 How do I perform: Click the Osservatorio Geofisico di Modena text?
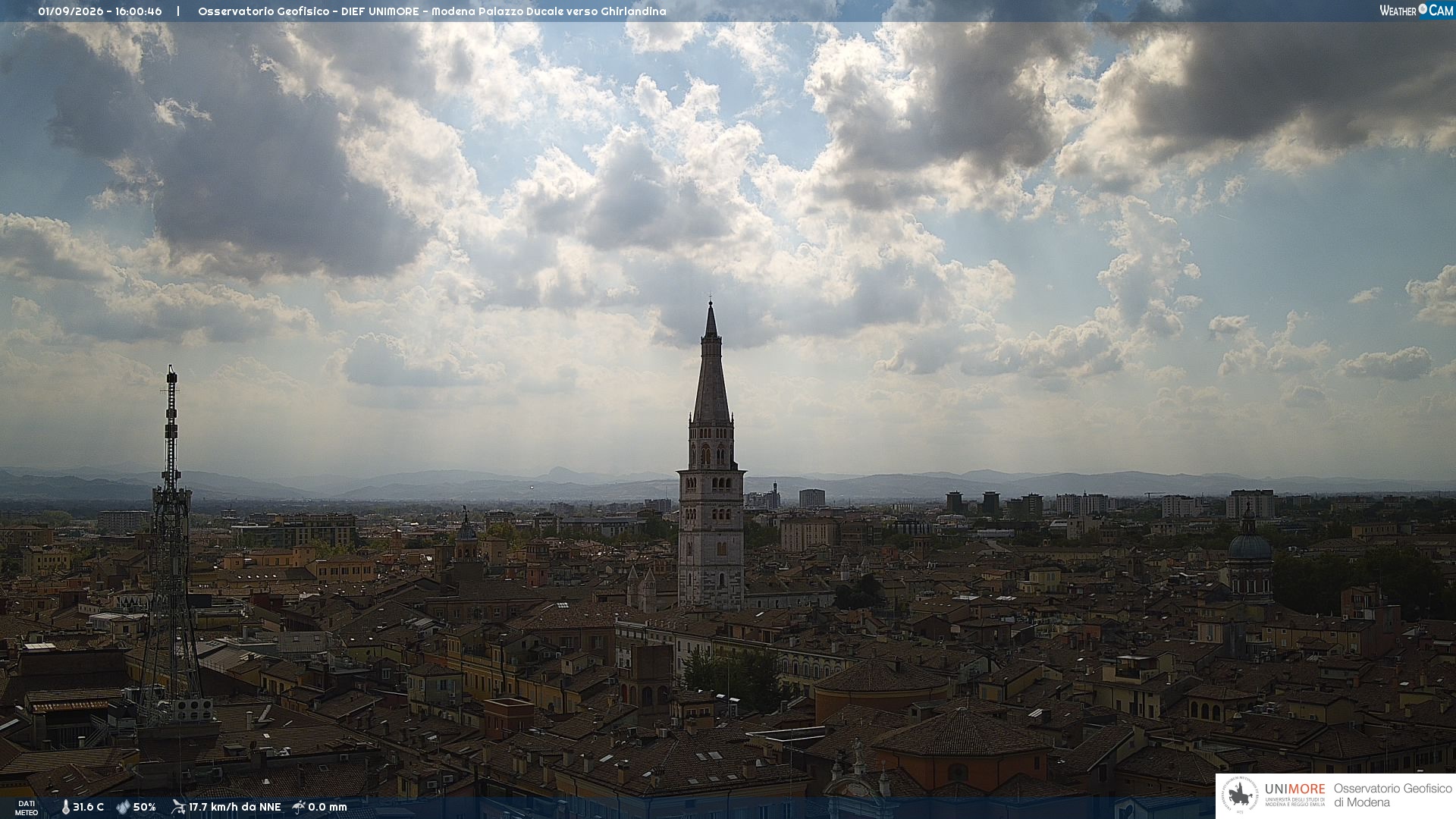pos(1392,795)
